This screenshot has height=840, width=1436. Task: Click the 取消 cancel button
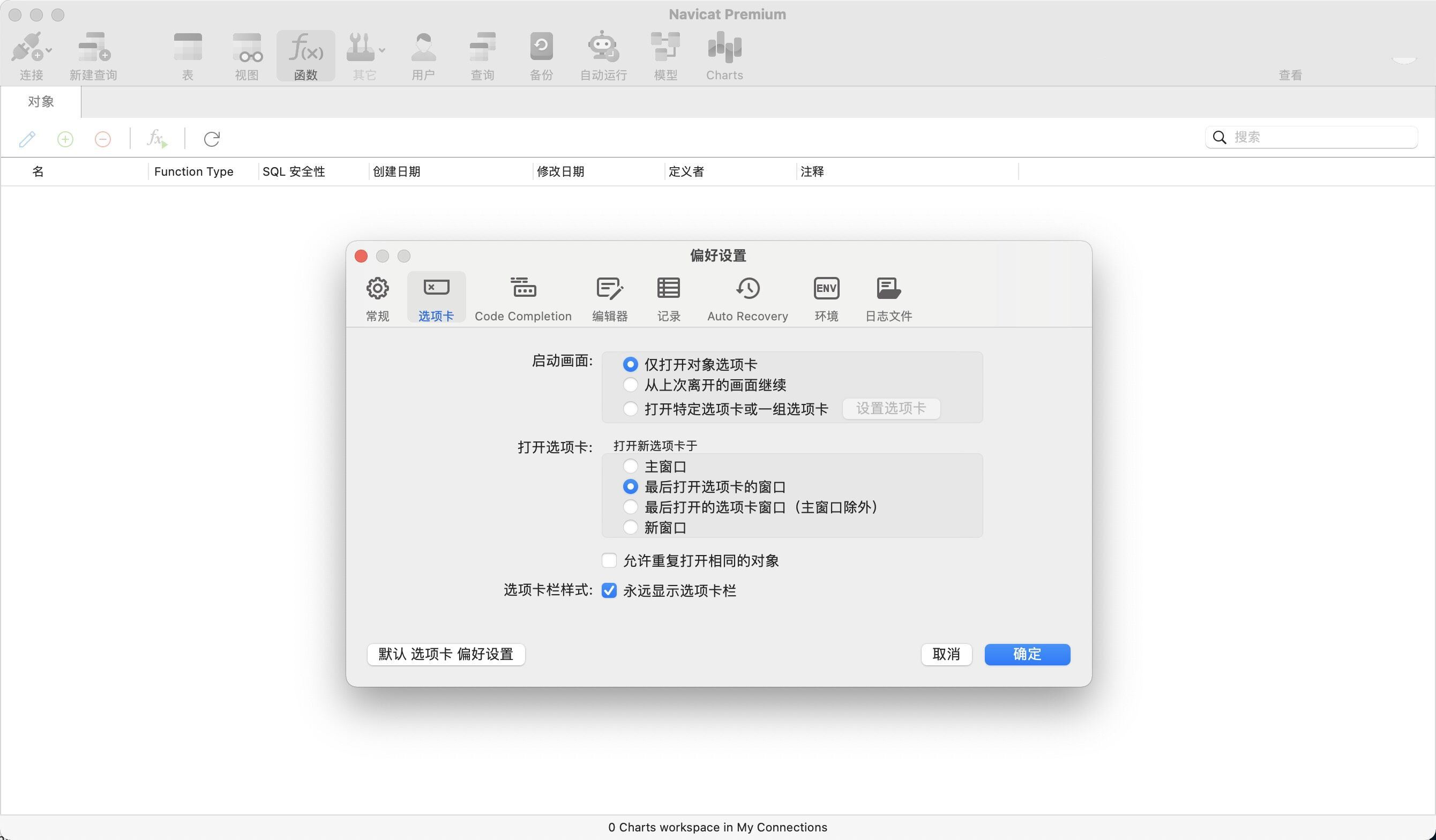(x=946, y=654)
